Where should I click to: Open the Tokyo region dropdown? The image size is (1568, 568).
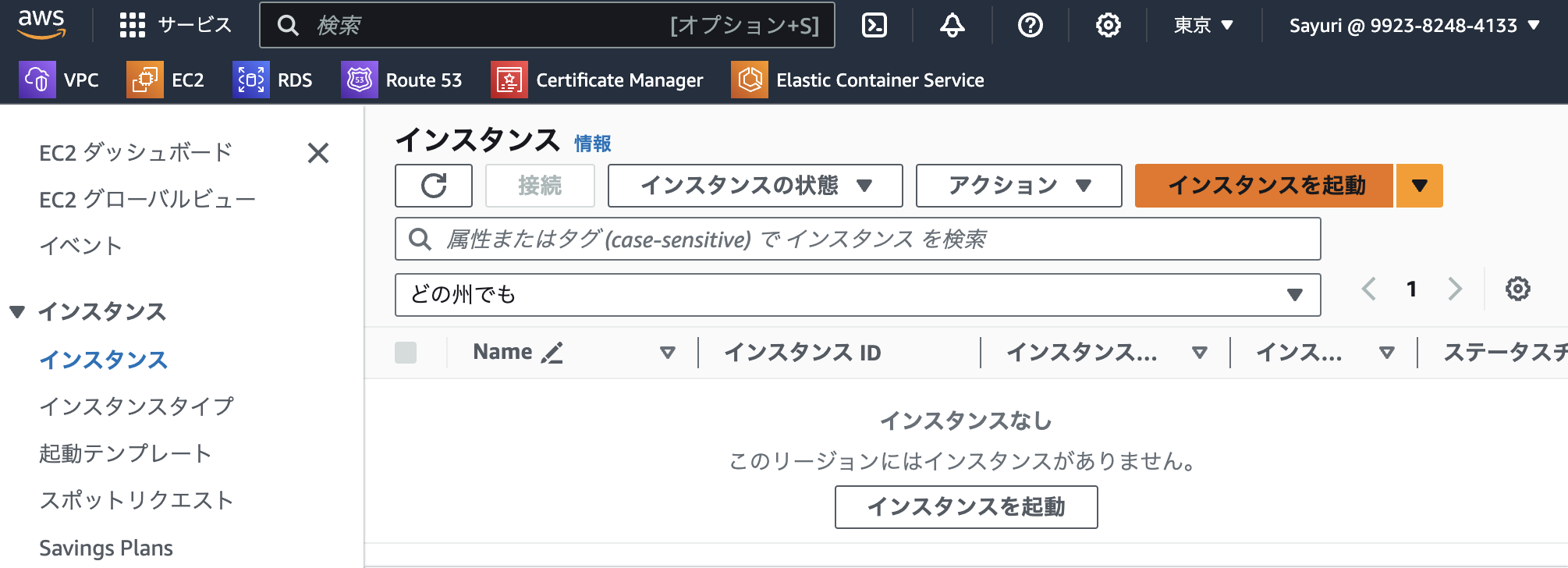[x=1204, y=25]
